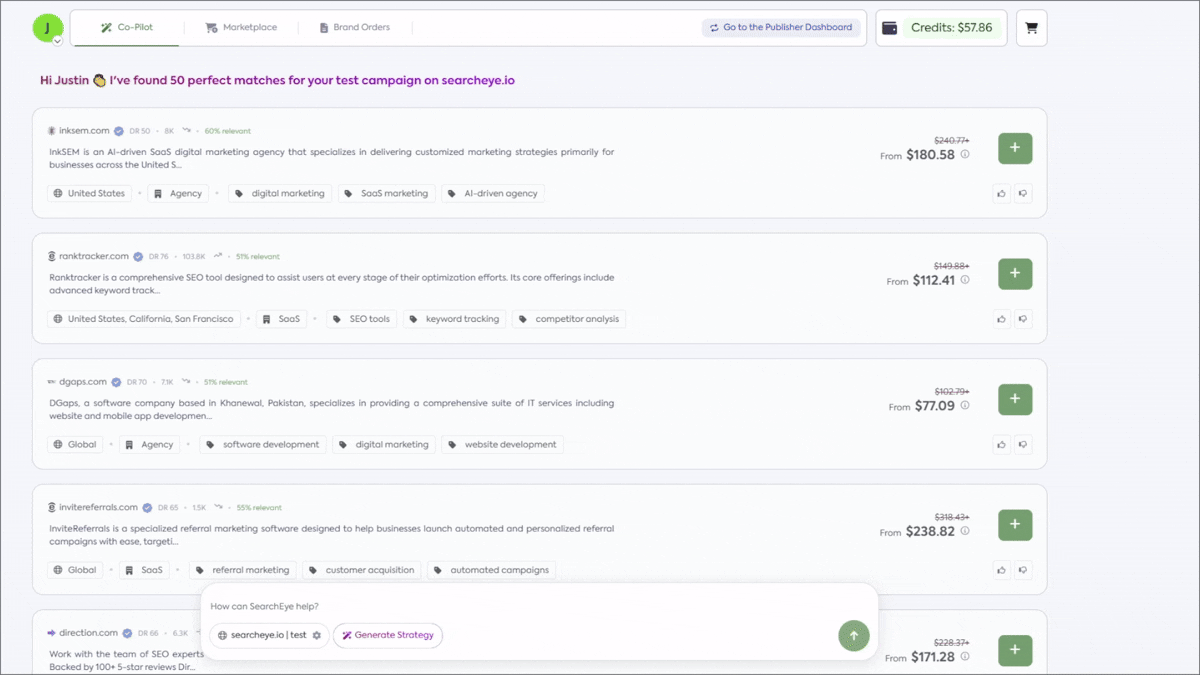Screen dimensions: 1200x675
Task: Click Generate Strategy button
Action: [387, 635]
